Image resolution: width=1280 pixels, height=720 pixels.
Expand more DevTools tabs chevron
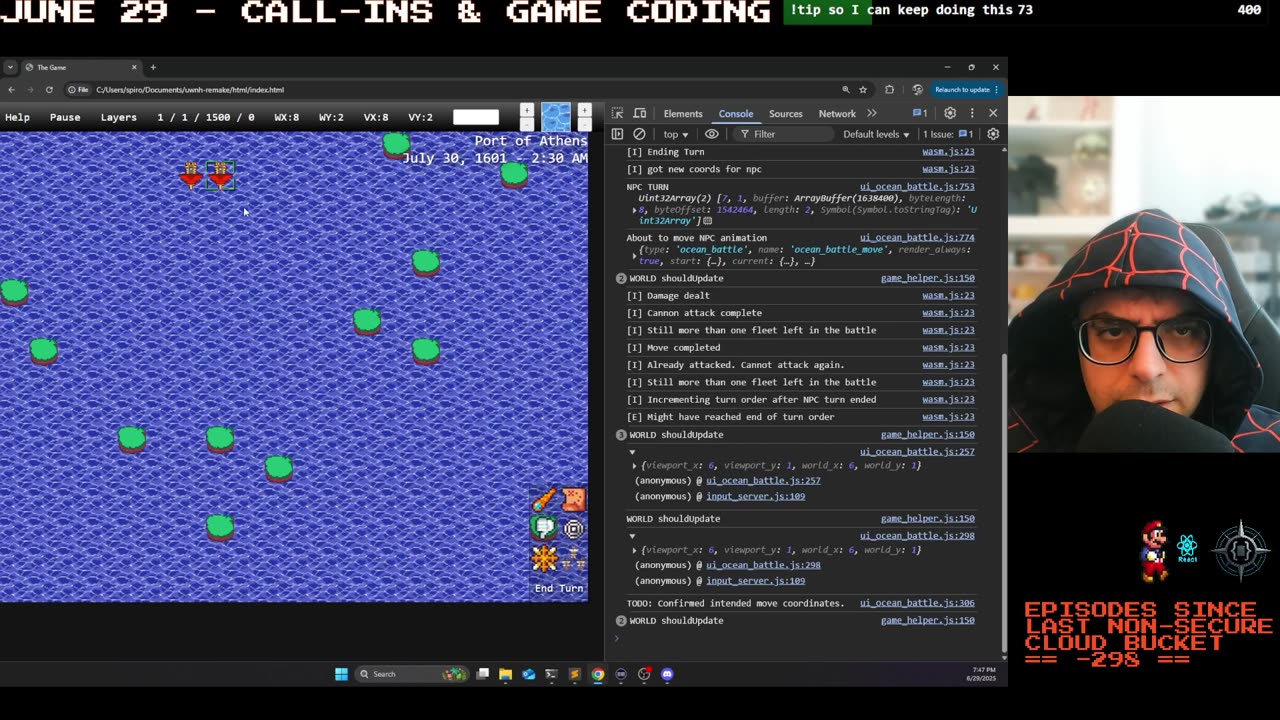click(872, 114)
